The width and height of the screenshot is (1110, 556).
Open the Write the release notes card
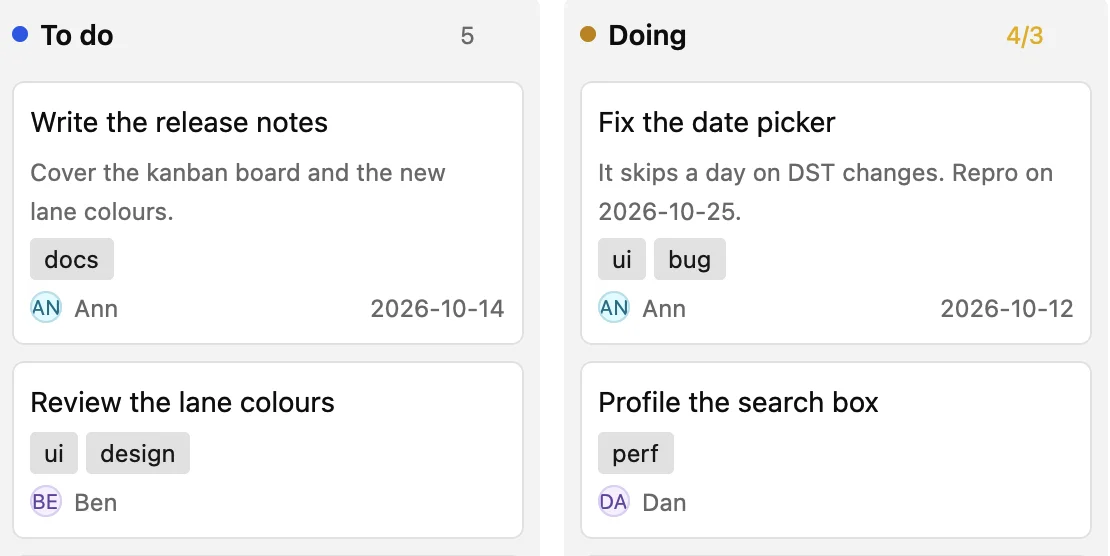[268, 213]
